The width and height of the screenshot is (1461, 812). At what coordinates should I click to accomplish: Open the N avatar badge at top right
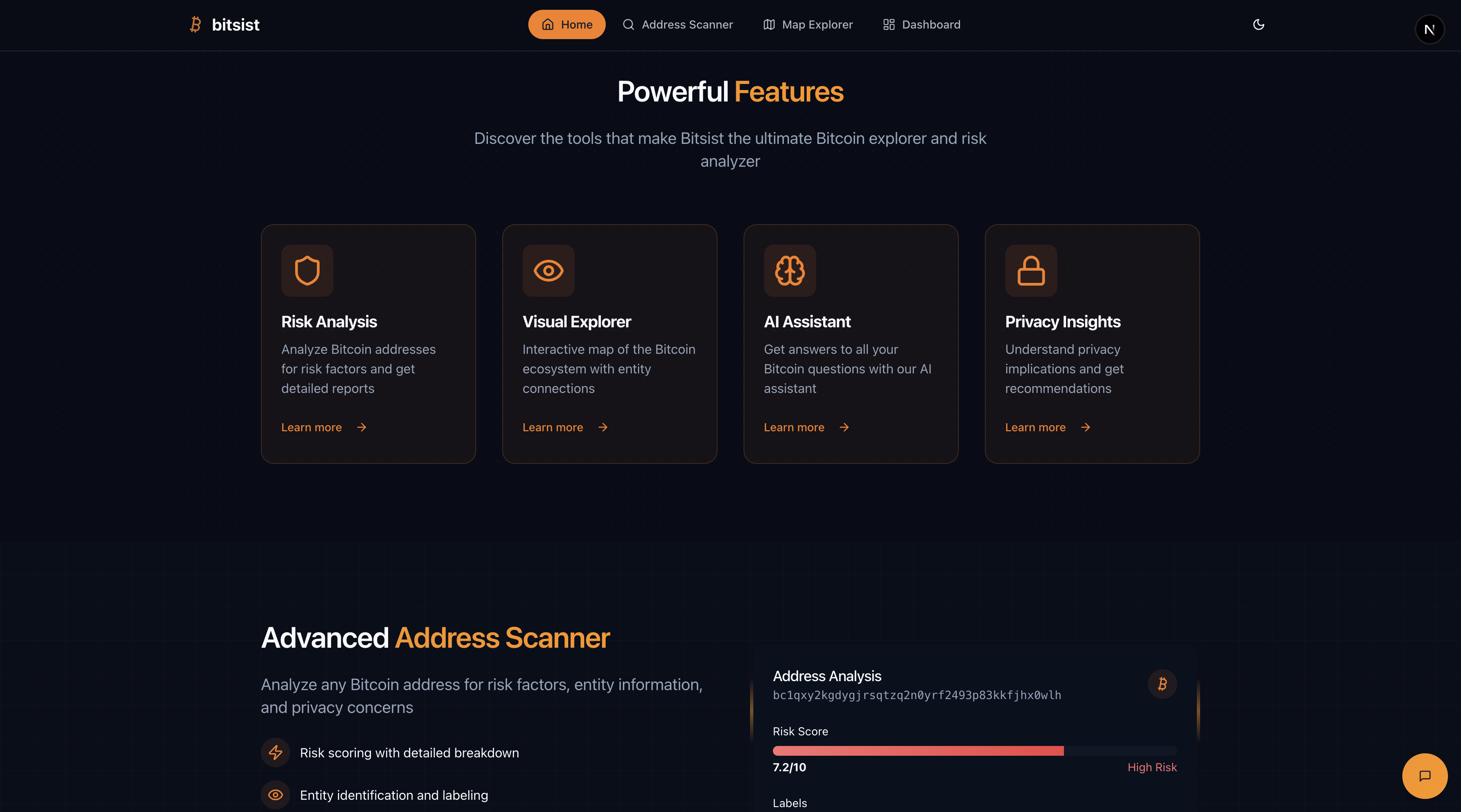[1429, 29]
